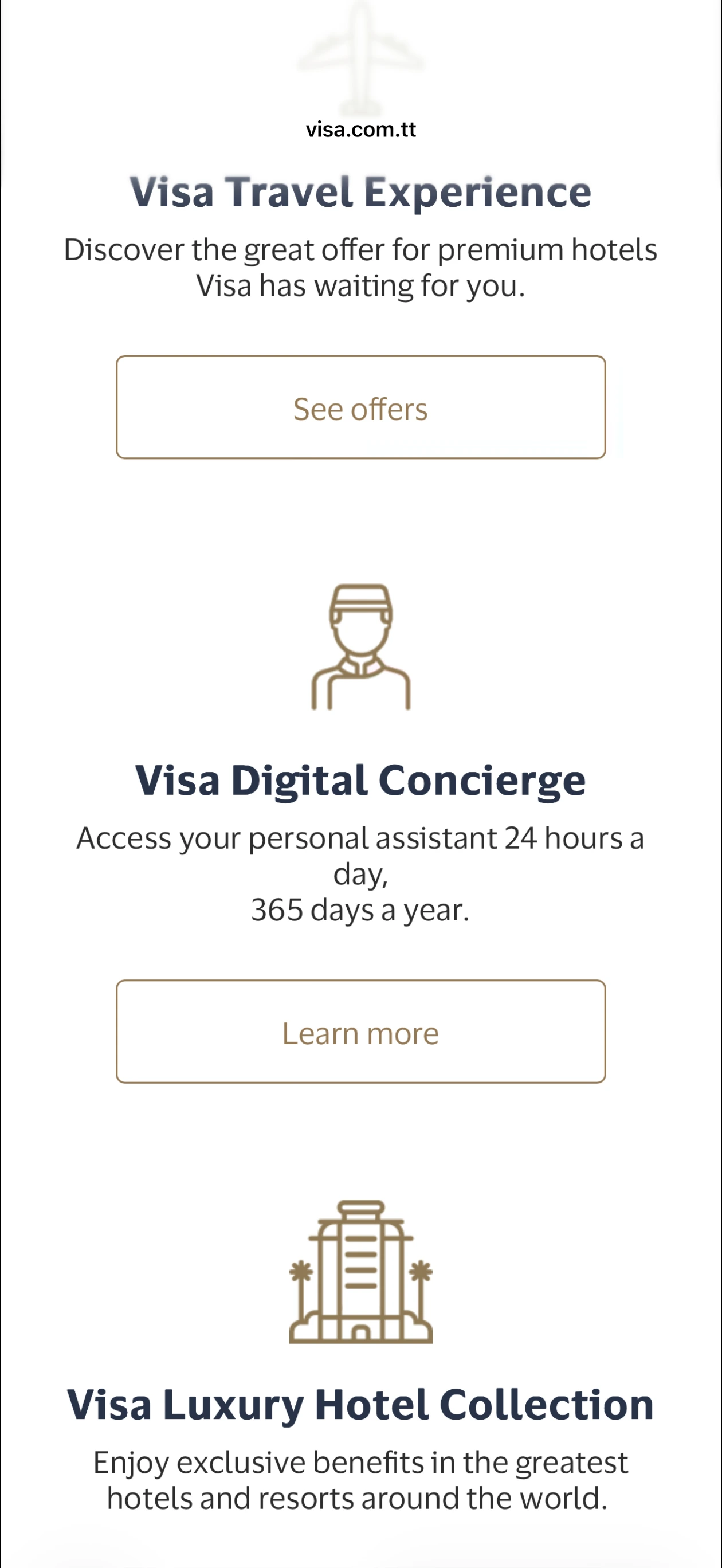Viewport: 722px width, 1568px height.
Task: Tap the 'Visa has waiting for you' line
Action: [360, 285]
